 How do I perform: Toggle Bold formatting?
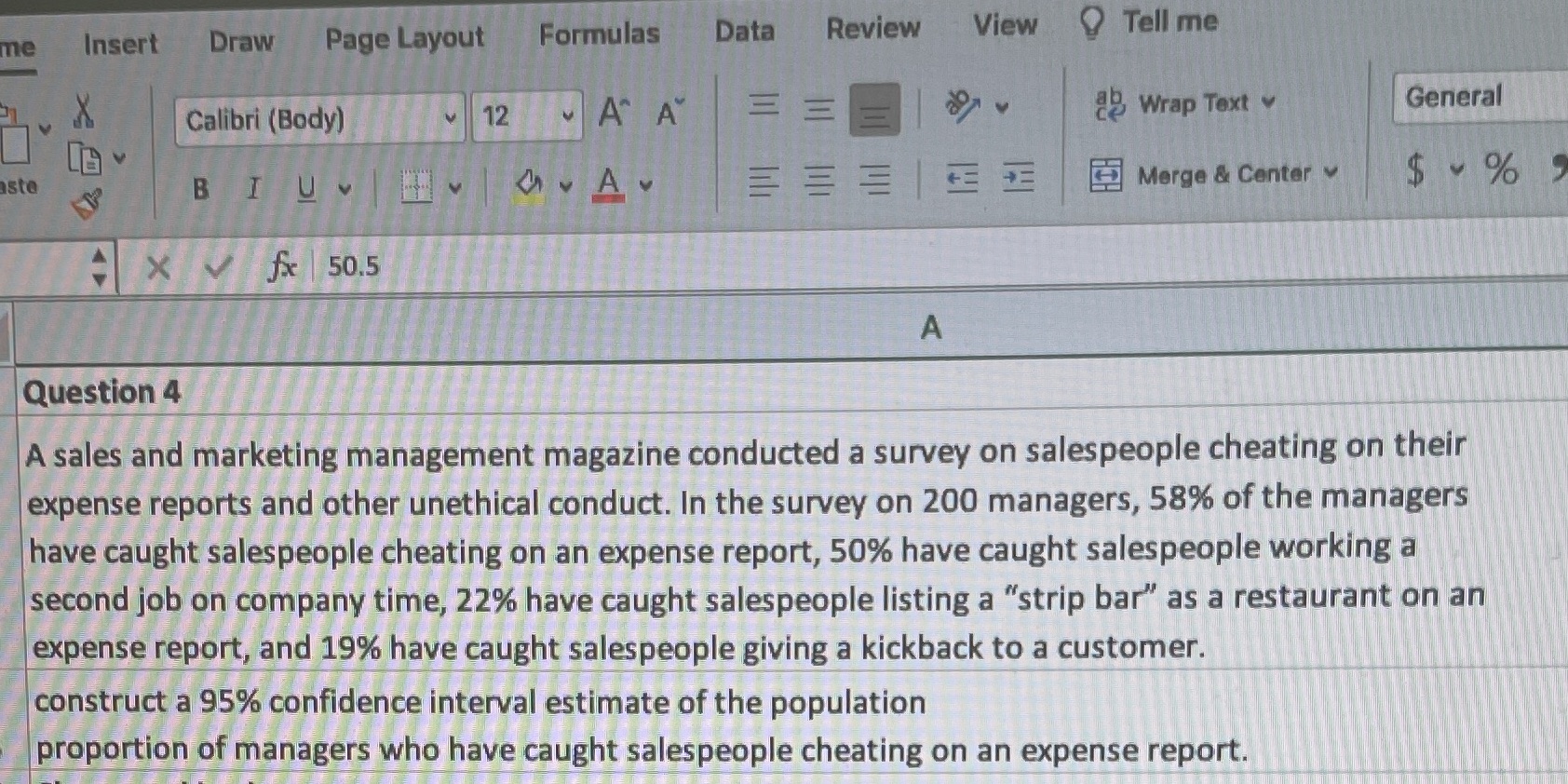(x=200, y=189)
